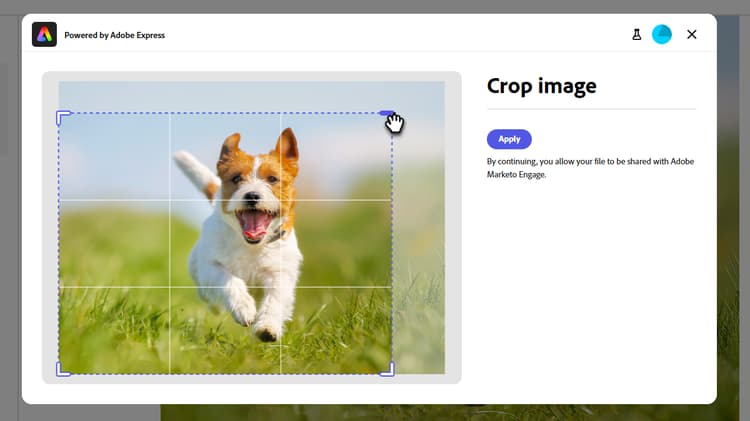Click the Adobe Marketo Engage sharing notice text
Screen dimensions: 750x421
[590, 168]
